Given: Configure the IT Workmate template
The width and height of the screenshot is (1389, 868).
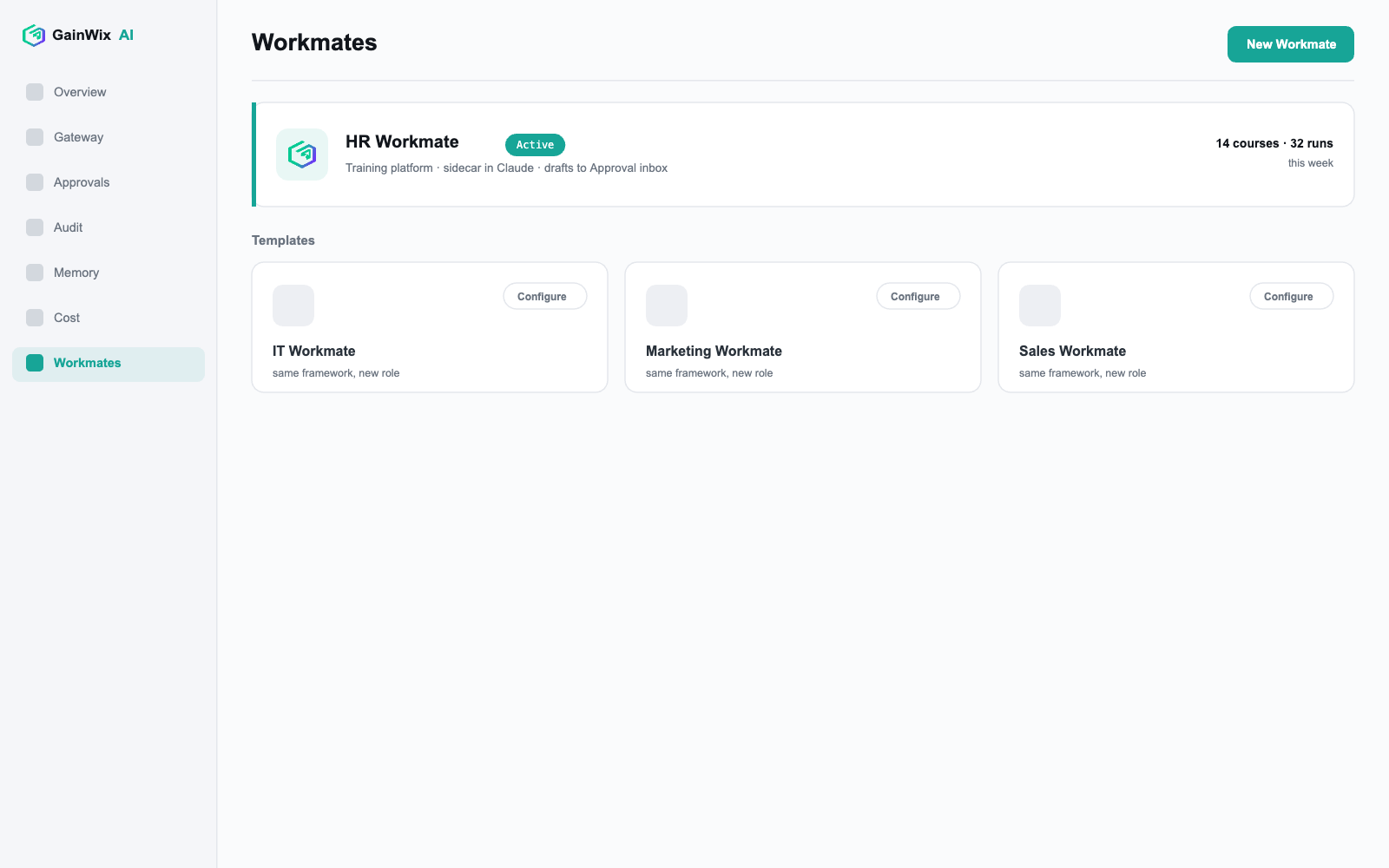Looking at the screenshot, I should tap(545, 296).
